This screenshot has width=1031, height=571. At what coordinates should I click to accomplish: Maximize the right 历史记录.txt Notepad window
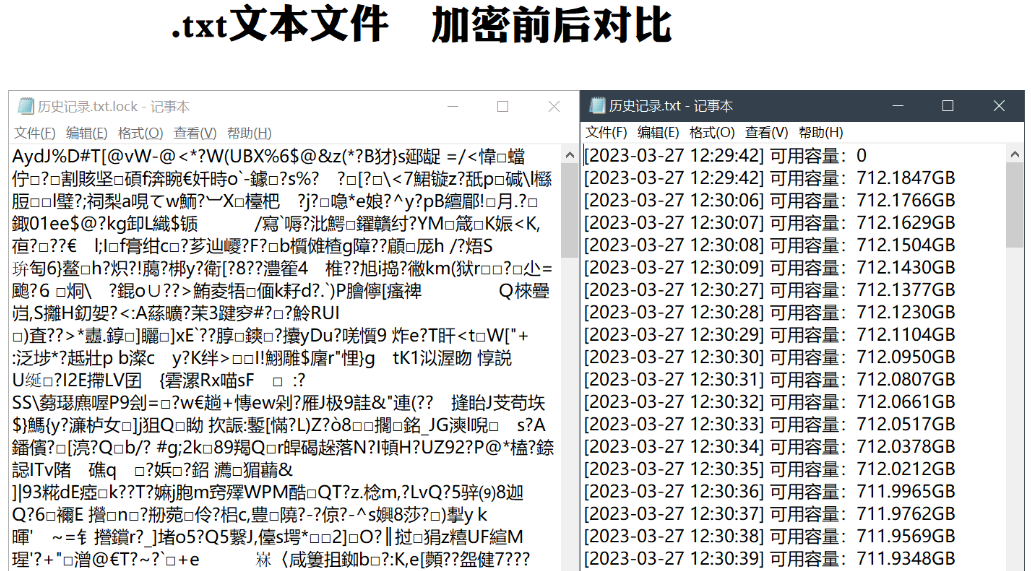[x=947, y=106]
